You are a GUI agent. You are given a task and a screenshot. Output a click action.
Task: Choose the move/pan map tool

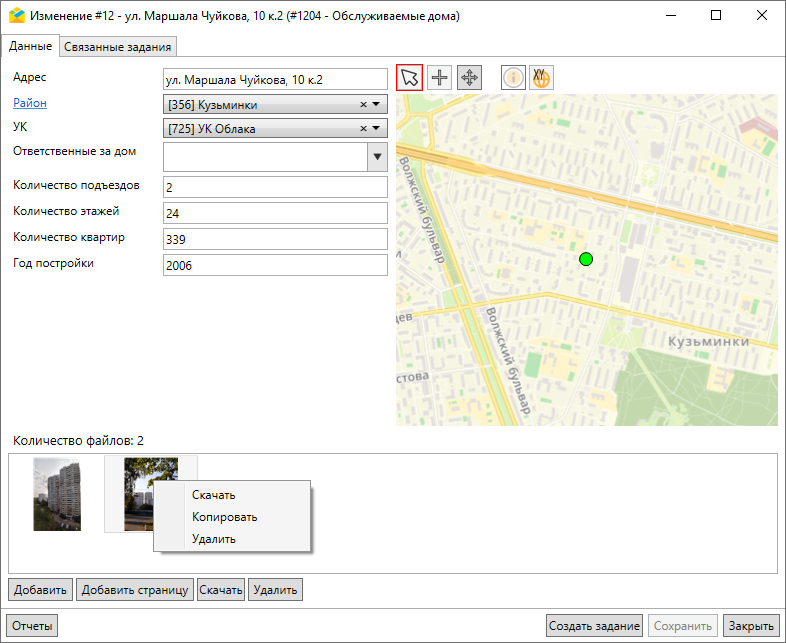pyautogui.click(x=469, y=78)
